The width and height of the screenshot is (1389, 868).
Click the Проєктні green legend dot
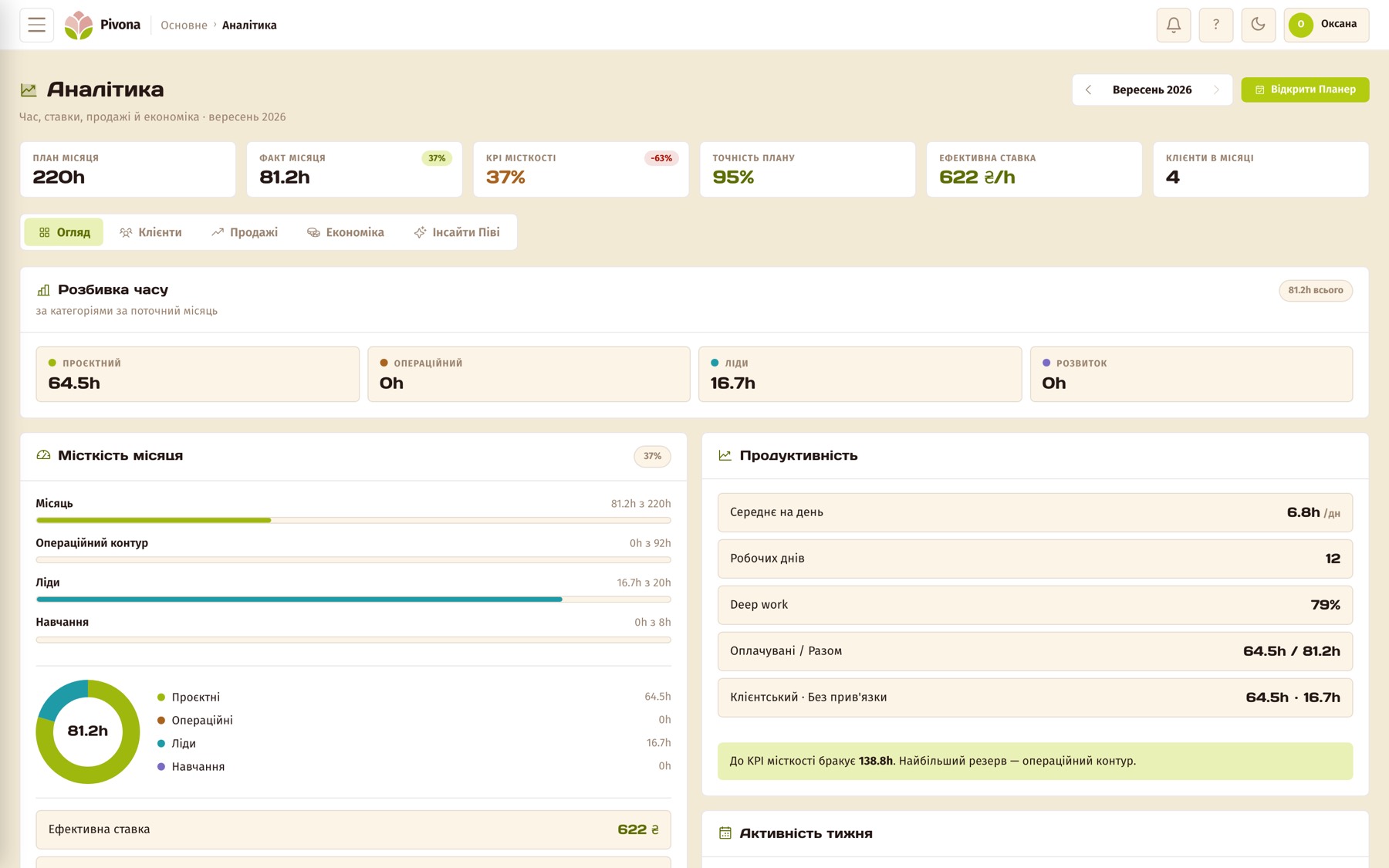pyautogui.click(x=161, y=697)
